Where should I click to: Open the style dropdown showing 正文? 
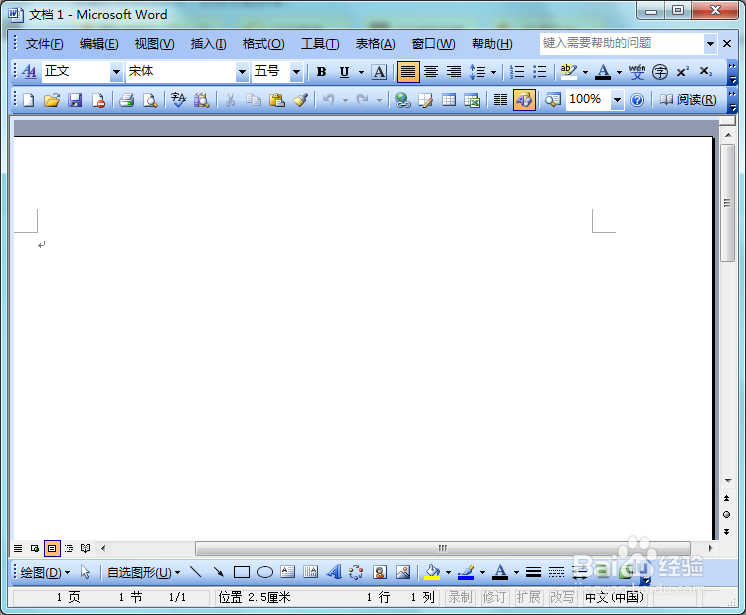pos(116,72)
